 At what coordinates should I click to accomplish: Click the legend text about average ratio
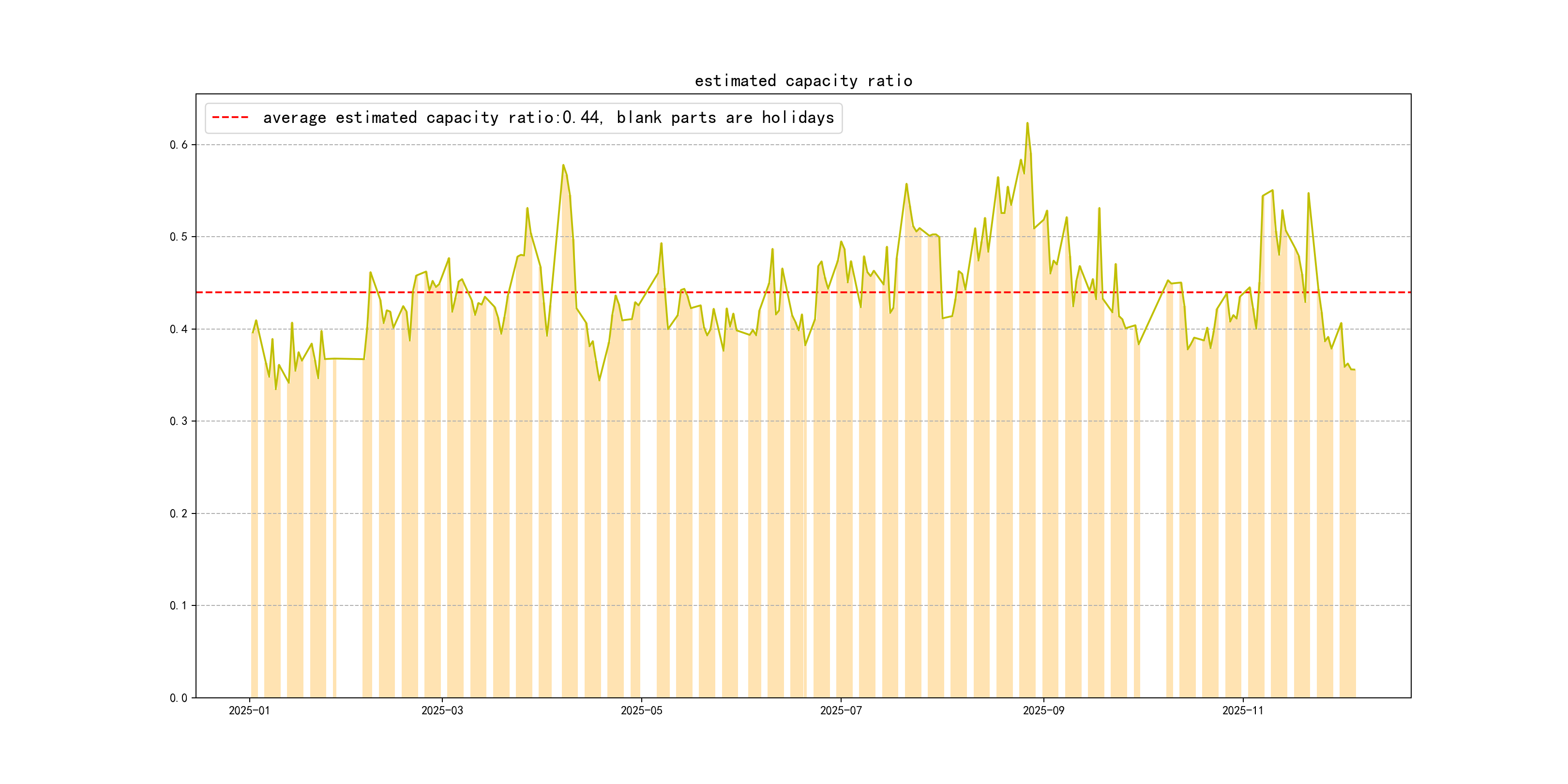pos(548,118)
